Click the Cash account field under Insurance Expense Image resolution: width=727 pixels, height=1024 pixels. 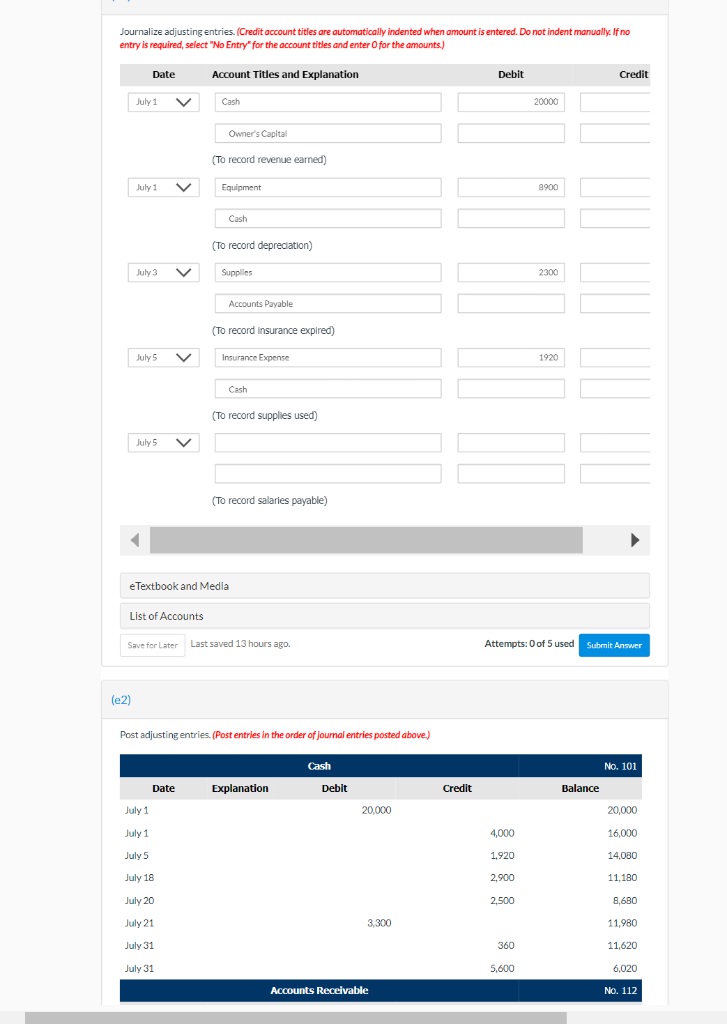[328, 389]
